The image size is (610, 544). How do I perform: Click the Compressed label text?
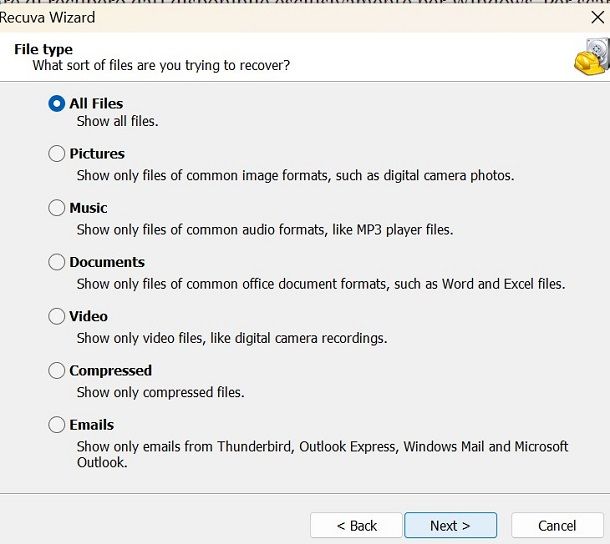pos(110,371)
